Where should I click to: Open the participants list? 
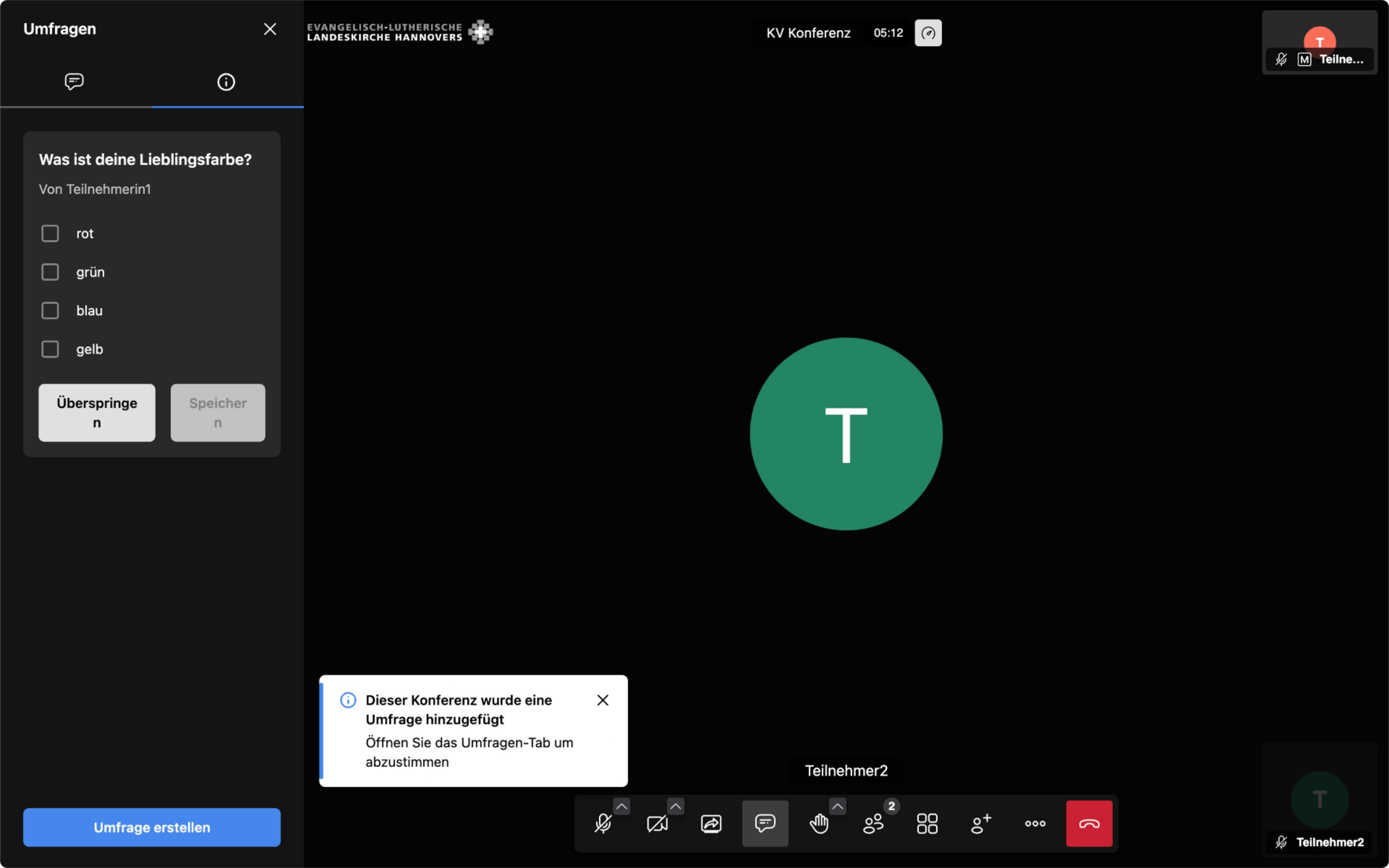pos(873,823)
